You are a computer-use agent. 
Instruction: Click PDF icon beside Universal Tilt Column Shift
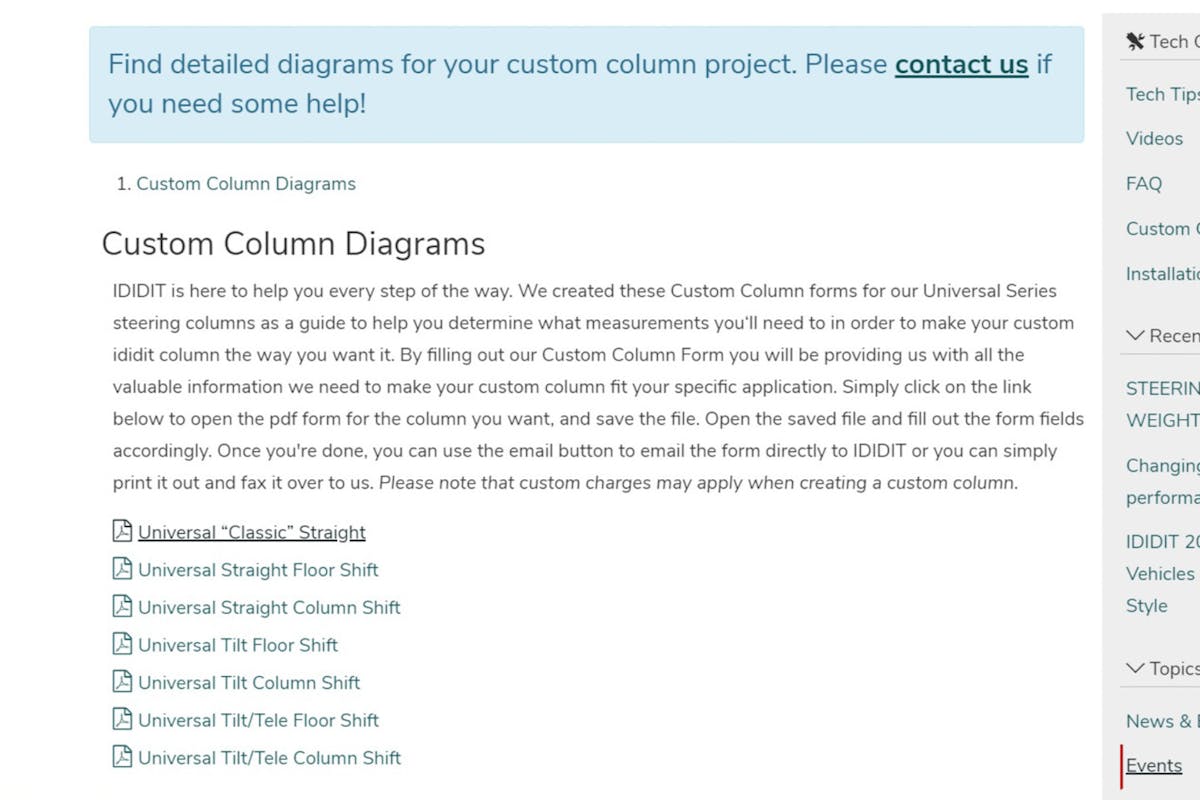pos(122,681)
